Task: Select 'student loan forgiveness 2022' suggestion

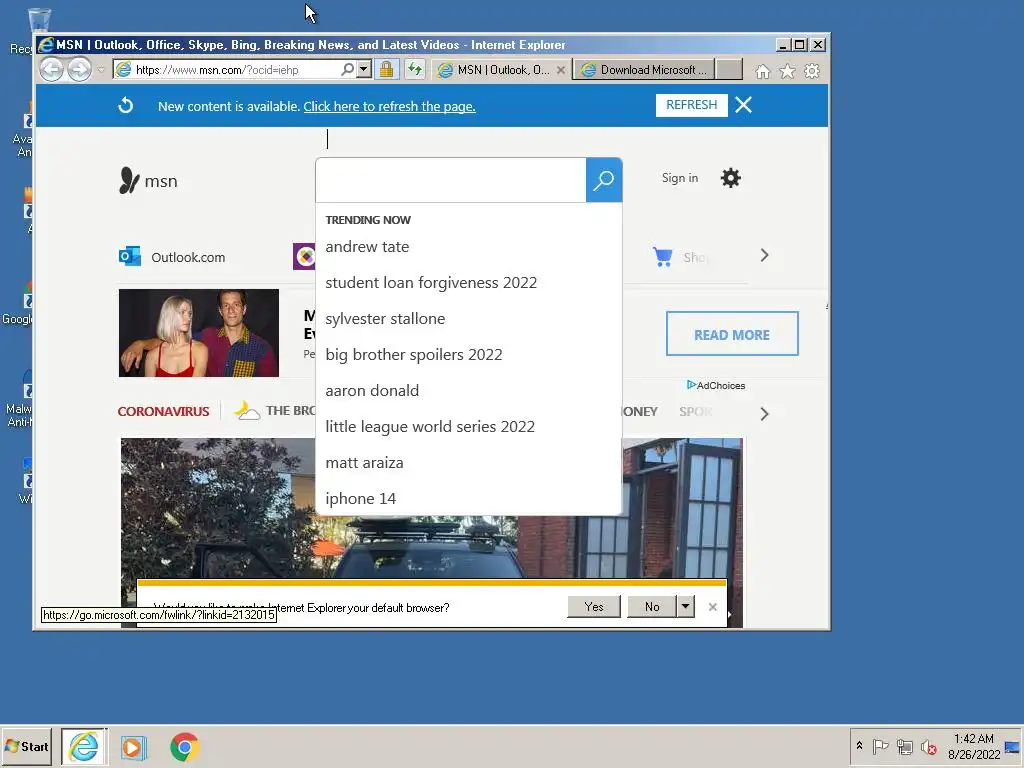Action: tap(431, 283)
